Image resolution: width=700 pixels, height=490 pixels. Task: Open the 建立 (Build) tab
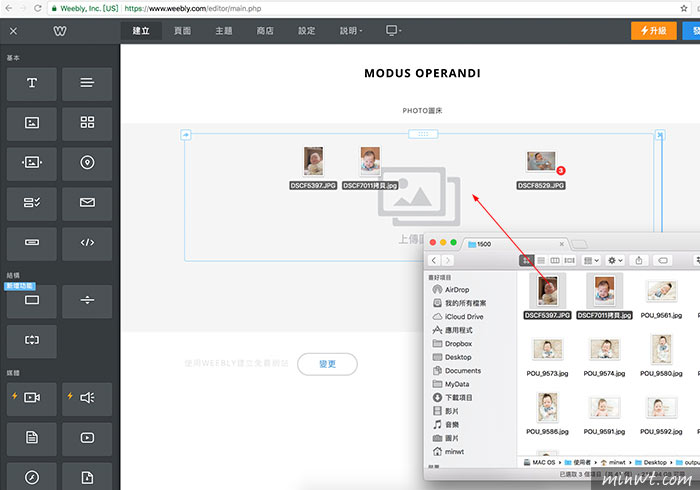141,31
